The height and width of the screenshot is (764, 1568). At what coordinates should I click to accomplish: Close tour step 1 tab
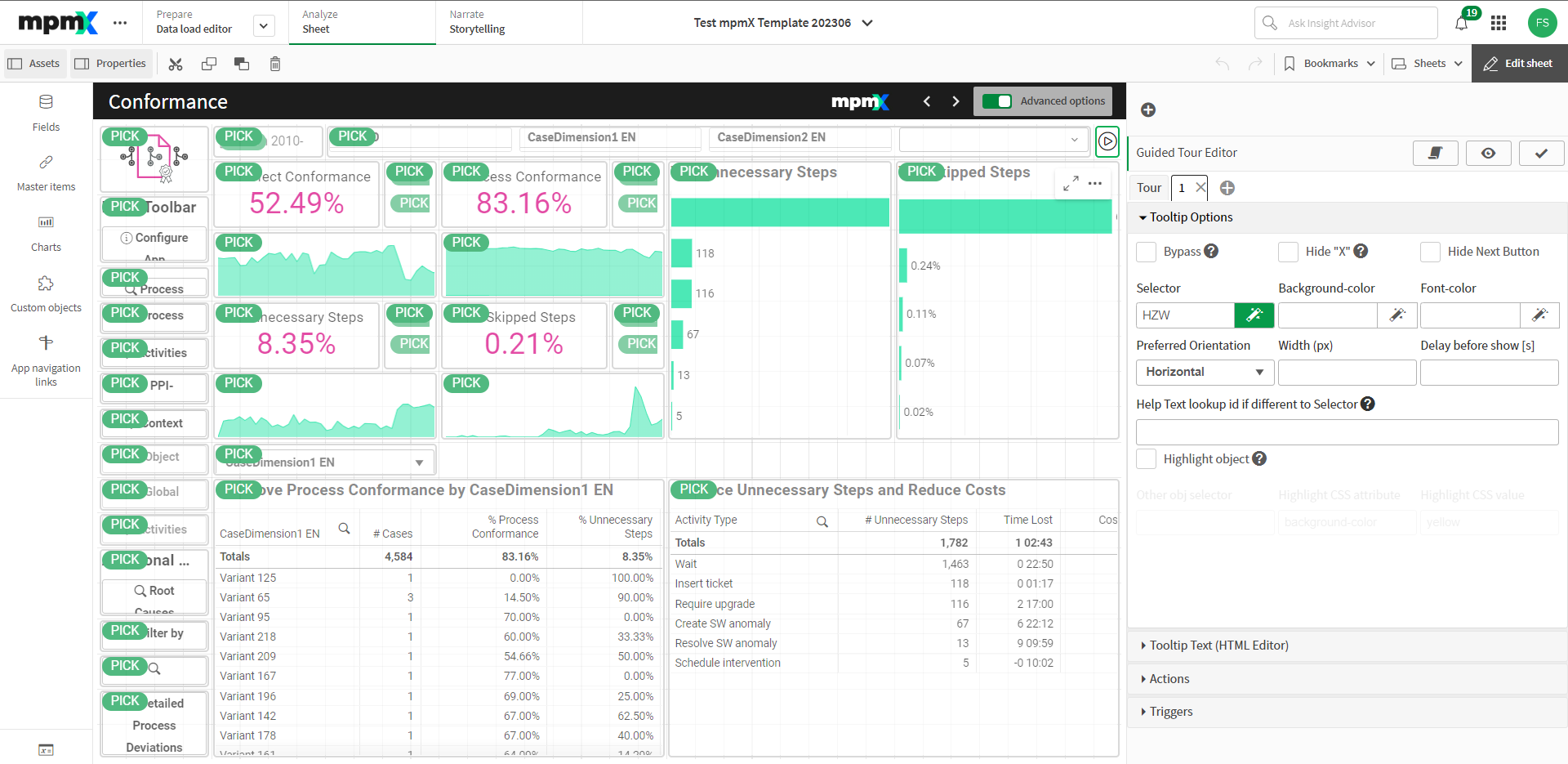[x=1200, y=187]
